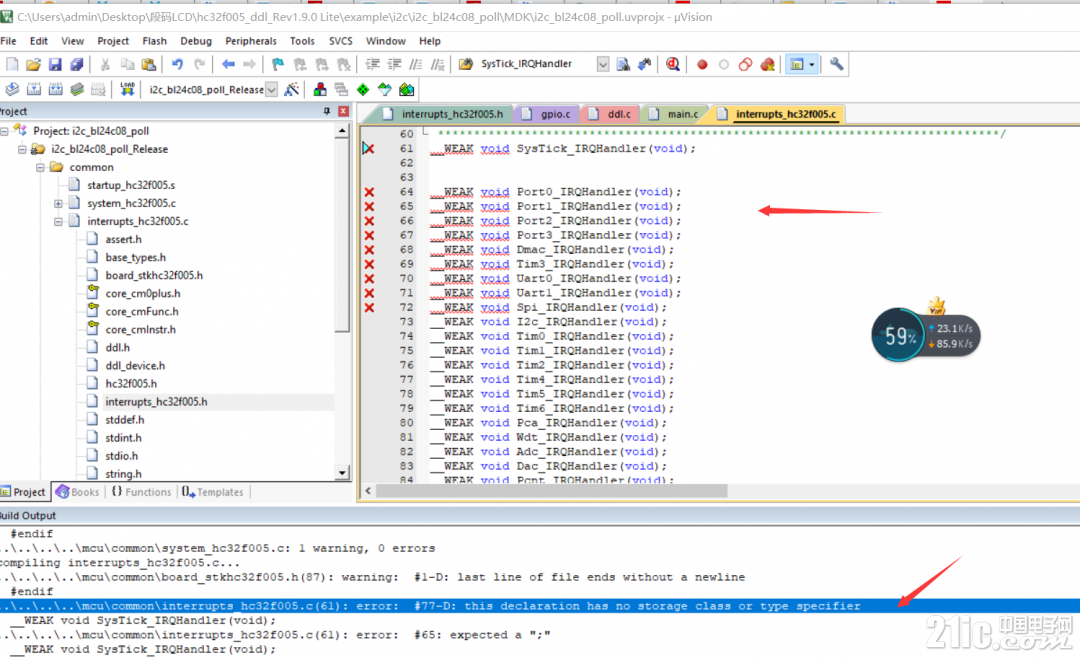Switch to the main.c editor tab
This screenshot has height=658, width=1080.
pyautogui.click(x=674, y=114)
